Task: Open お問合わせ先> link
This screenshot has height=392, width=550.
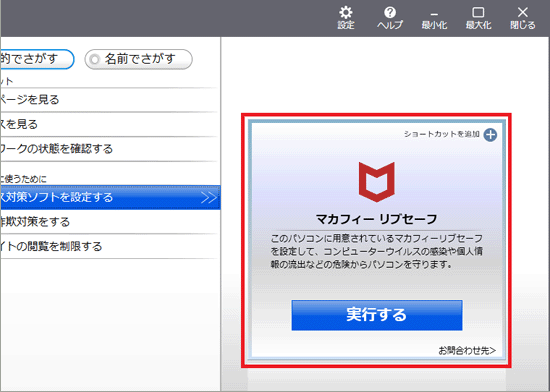Action: pyautogui.click(x=467, y=350)
